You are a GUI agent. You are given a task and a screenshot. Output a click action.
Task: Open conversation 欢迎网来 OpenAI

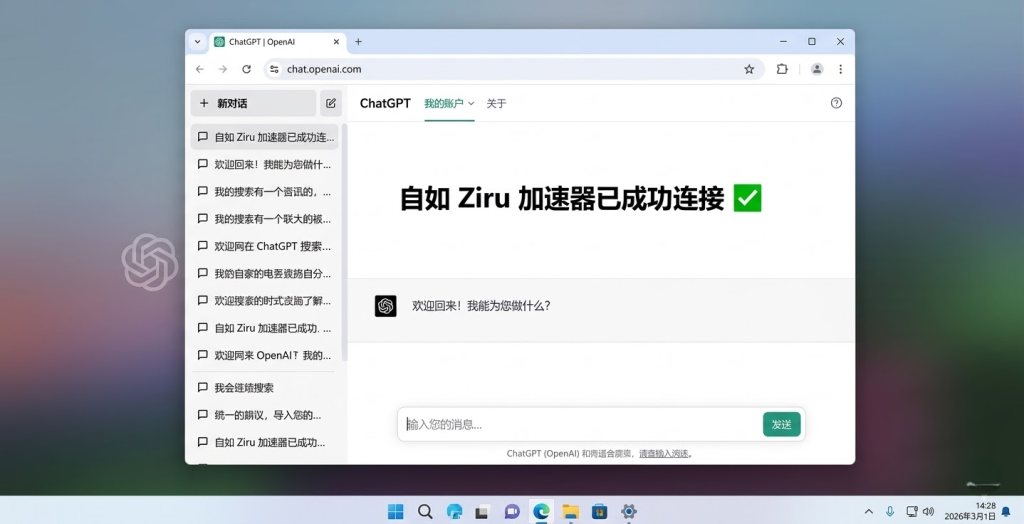[264, 355]
